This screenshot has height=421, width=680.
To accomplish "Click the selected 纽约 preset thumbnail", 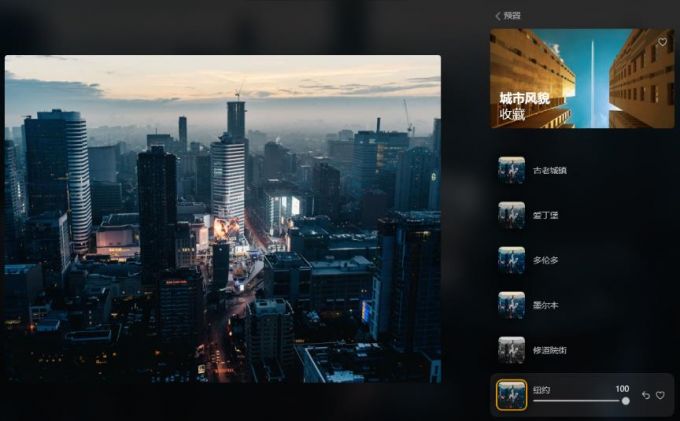I will [x=511, y=395].
